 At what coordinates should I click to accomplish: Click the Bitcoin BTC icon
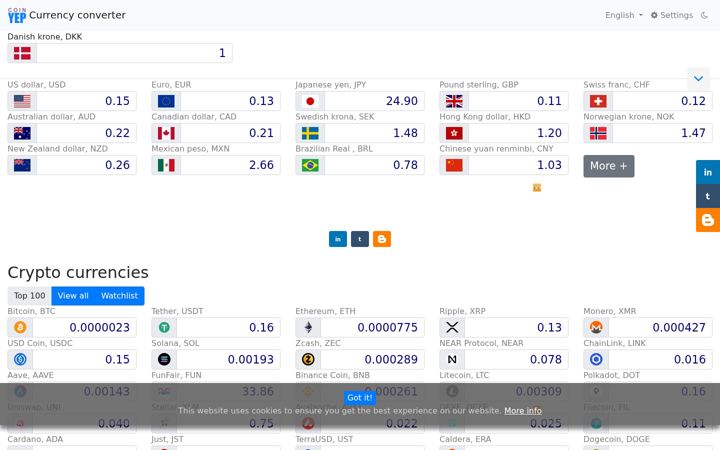point(20,327)
